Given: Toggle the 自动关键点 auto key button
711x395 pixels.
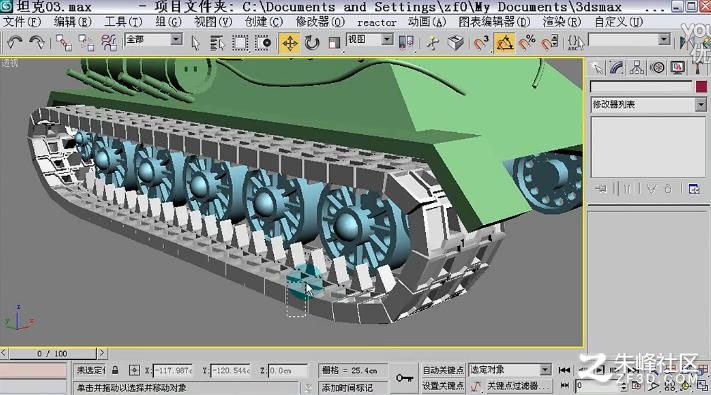Looking at the screenshot, I should click(443, 370).
